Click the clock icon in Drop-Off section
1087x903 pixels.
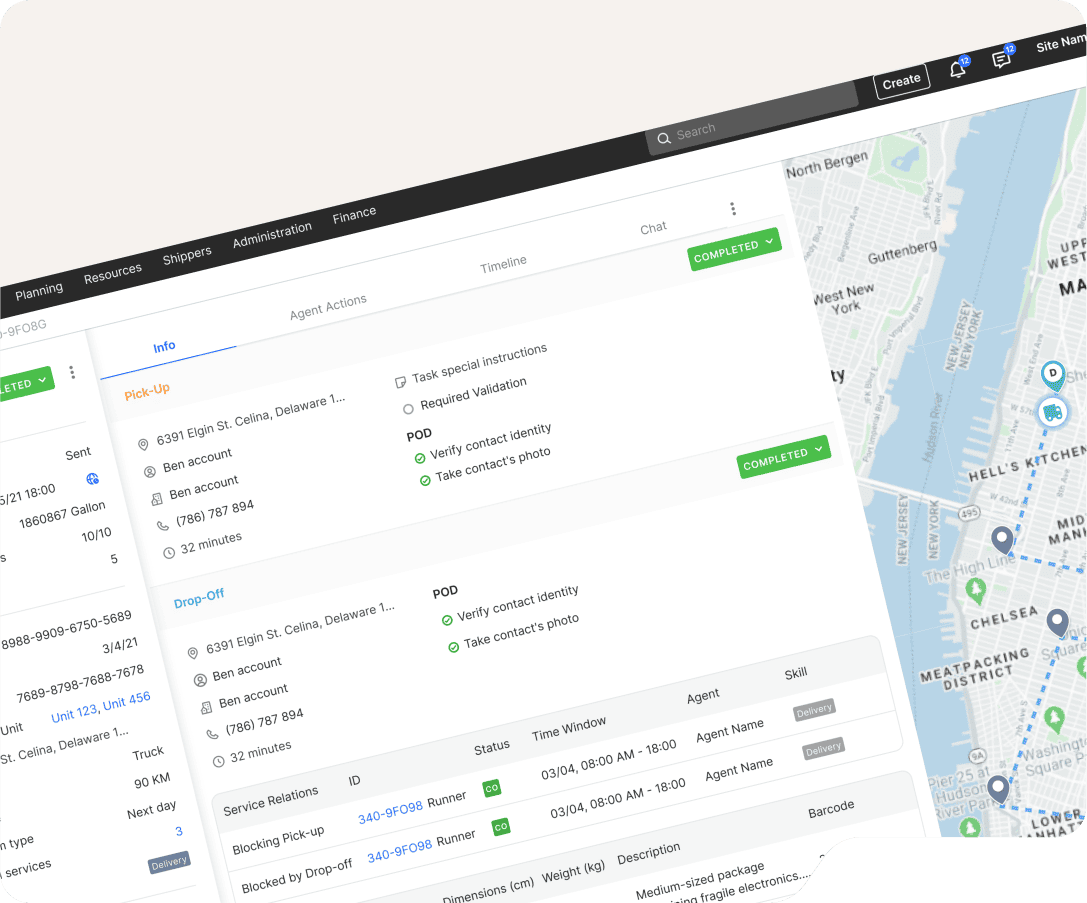(x=218, y=761)
